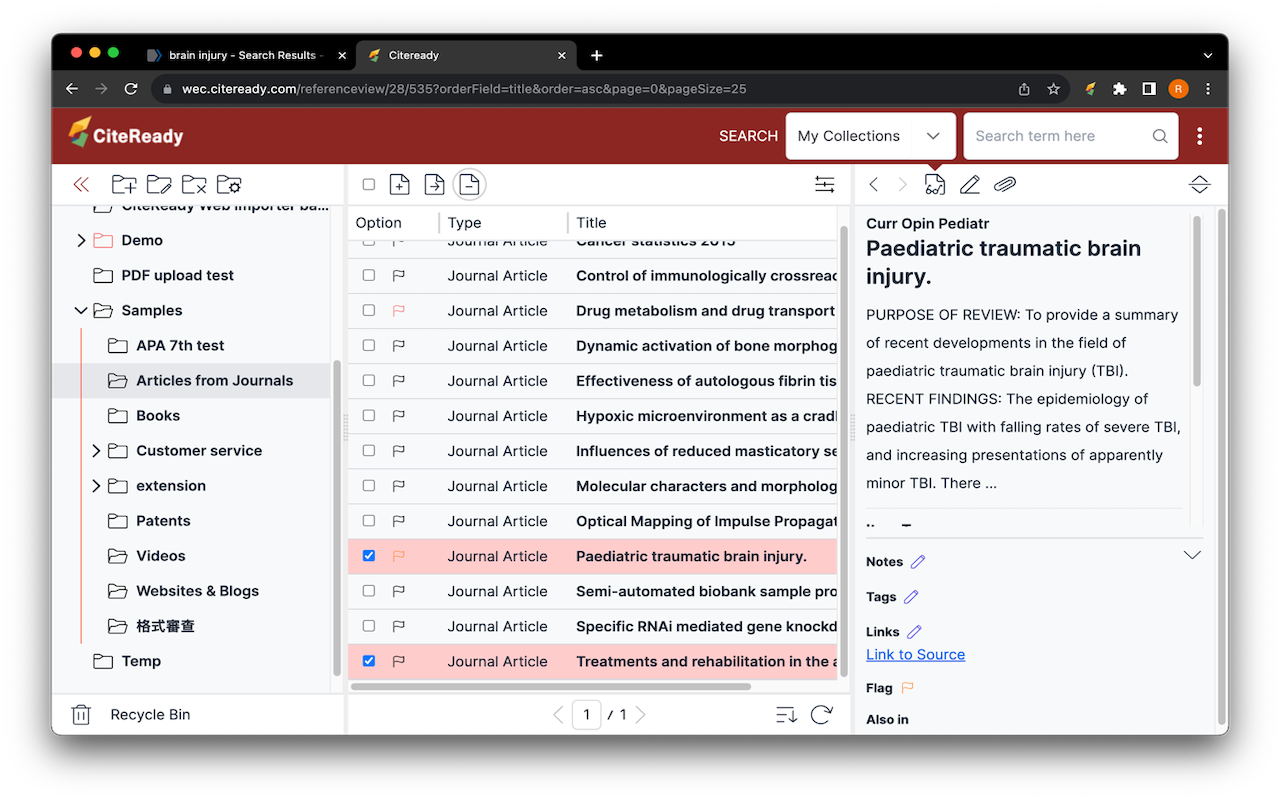Edit Notes with the pencil icon
1280x800 pixels.
point(918,562)
